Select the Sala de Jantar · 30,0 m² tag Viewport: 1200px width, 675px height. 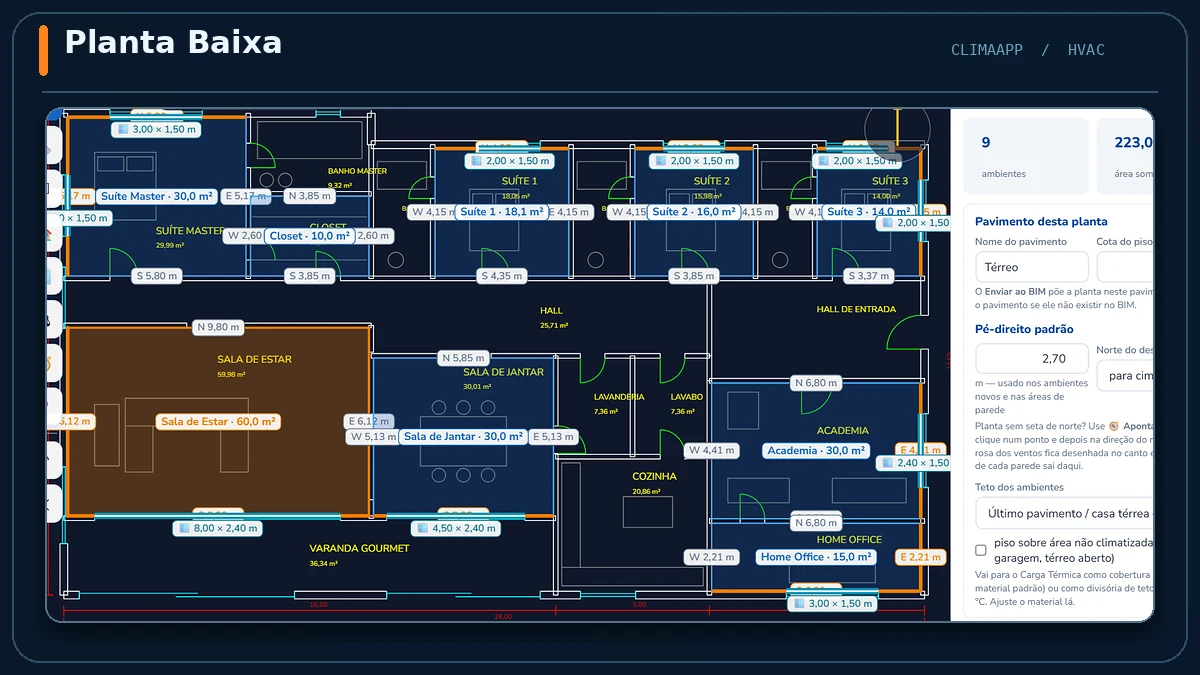(x=463, y=437)
